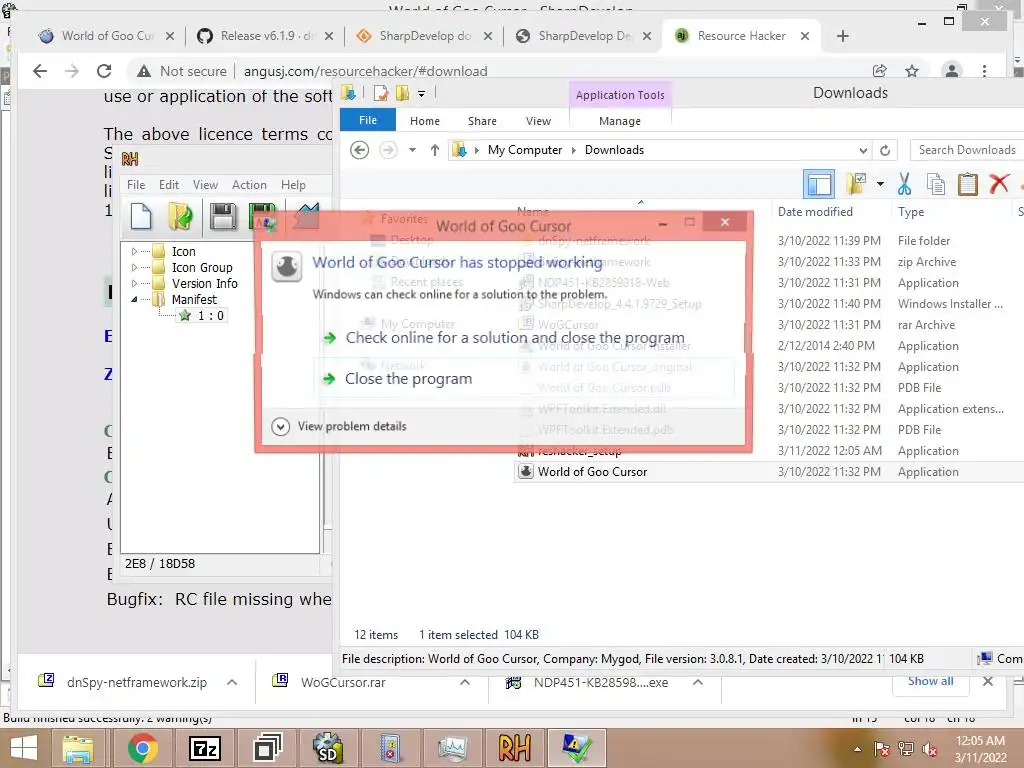Click the Date modified column header
1024x768 pixels.
click(815, 212)
